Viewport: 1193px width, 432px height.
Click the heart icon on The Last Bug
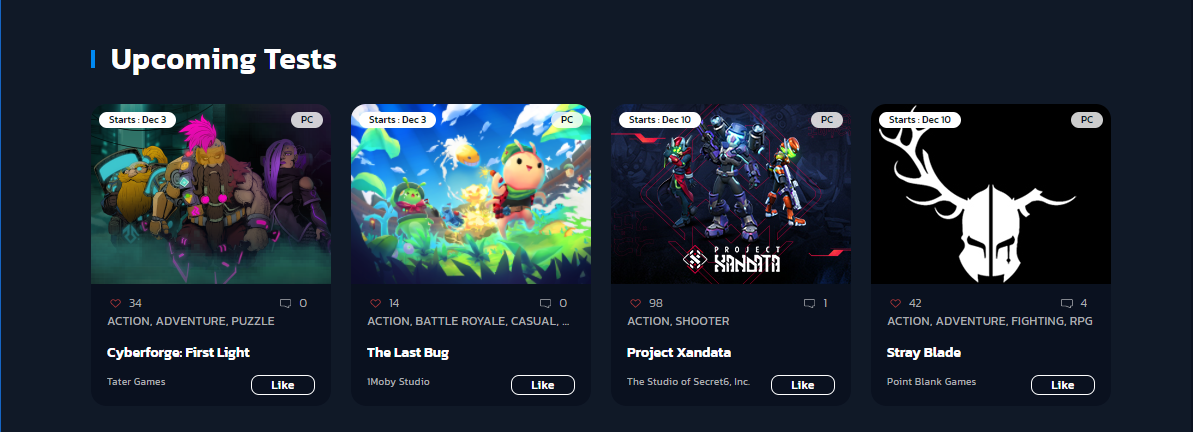[x=375, y=303]
